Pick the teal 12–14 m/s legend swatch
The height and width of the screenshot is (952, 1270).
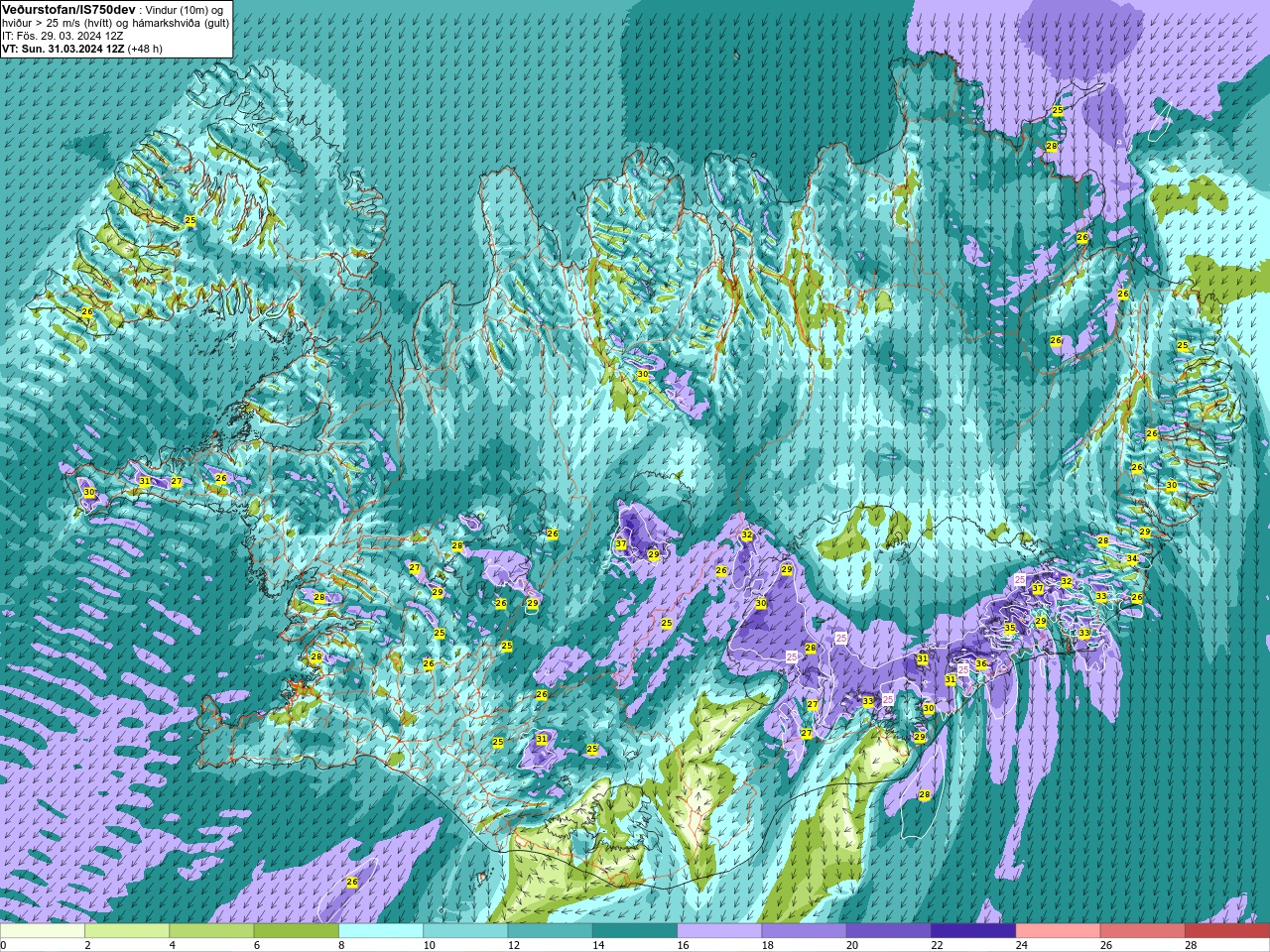[x=551, y=931]
